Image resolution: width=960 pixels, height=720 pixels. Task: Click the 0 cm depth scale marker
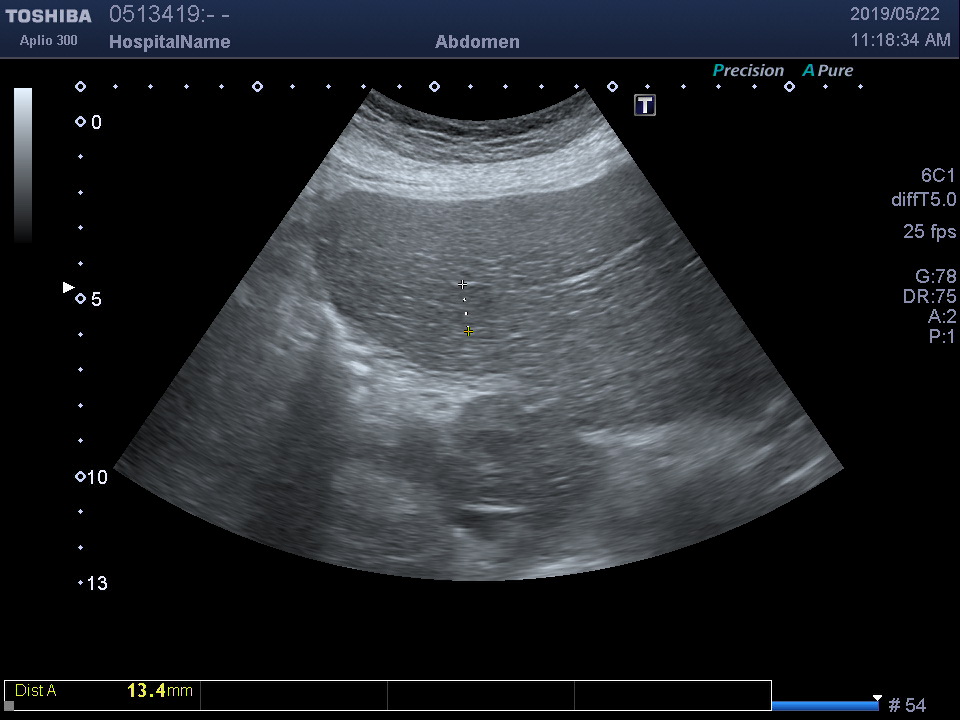(x=81, y=122)
